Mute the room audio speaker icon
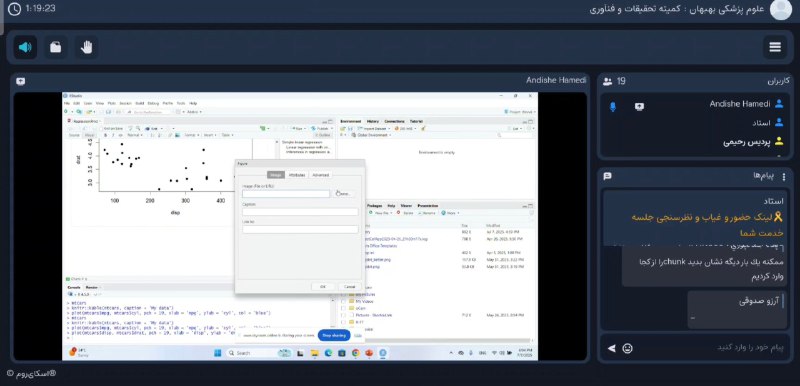 [25, 47]
